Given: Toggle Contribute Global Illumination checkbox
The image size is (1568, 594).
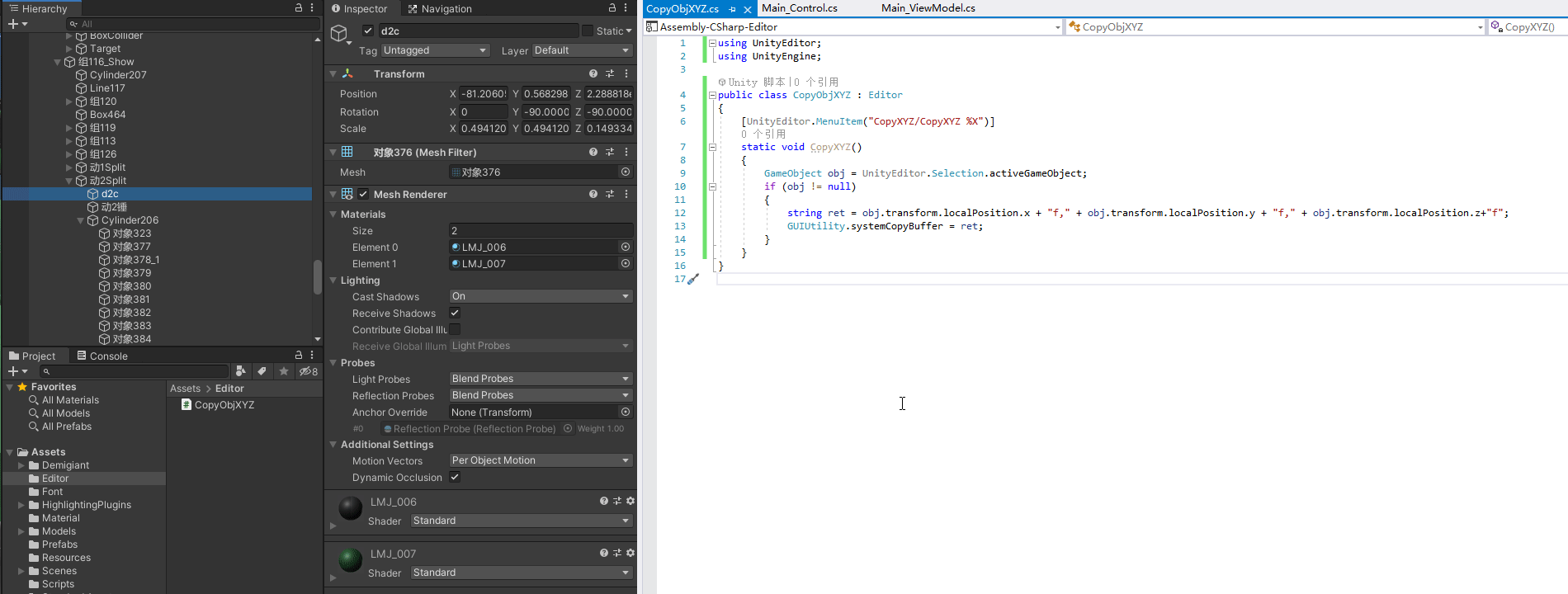Looking at the screenshot, I should pyautogui.click(x=455, y=329).
